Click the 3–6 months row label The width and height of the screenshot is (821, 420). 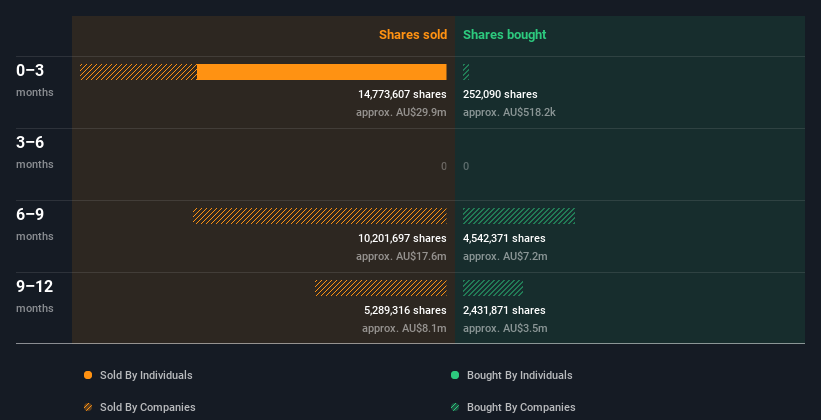click(x=35, y=152)
